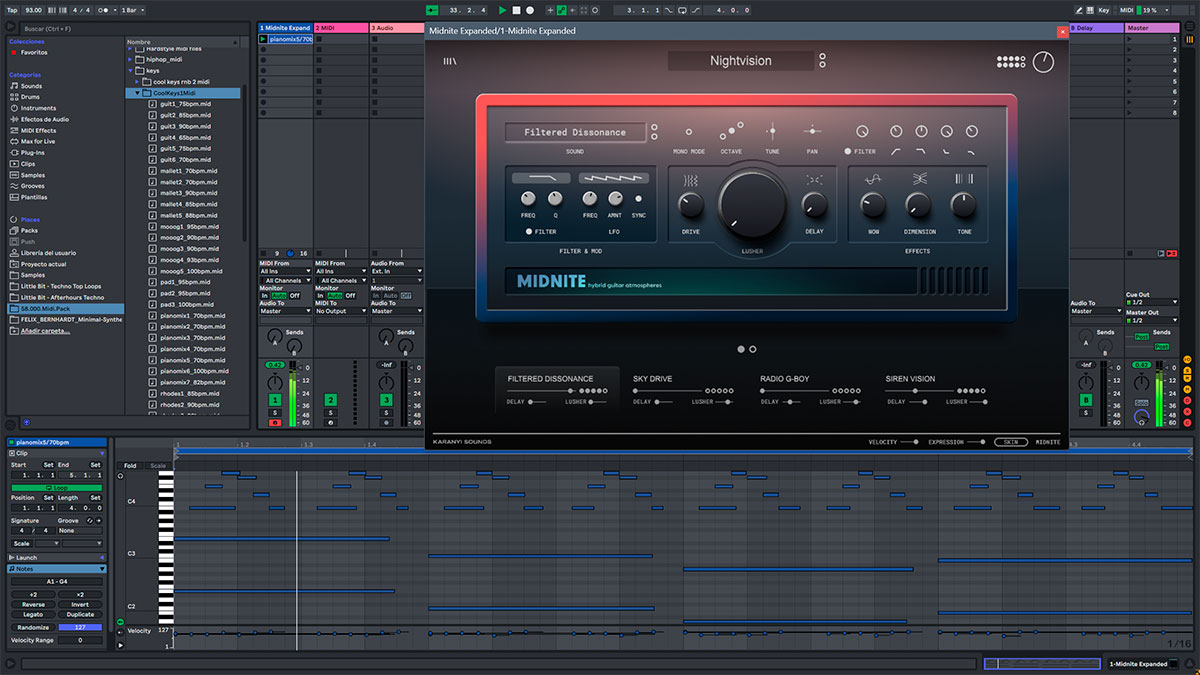Select Drums category in the browser
Image resolution: width=1200 pixels, height=675 pixels.
30,97
